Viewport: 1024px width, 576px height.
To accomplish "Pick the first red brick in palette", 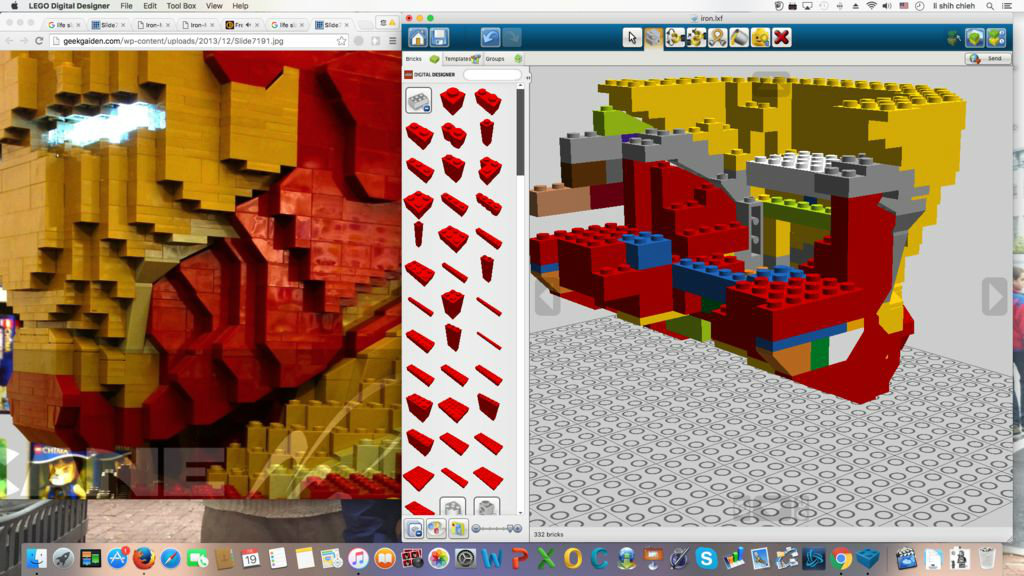I will (x=452, y=101).
